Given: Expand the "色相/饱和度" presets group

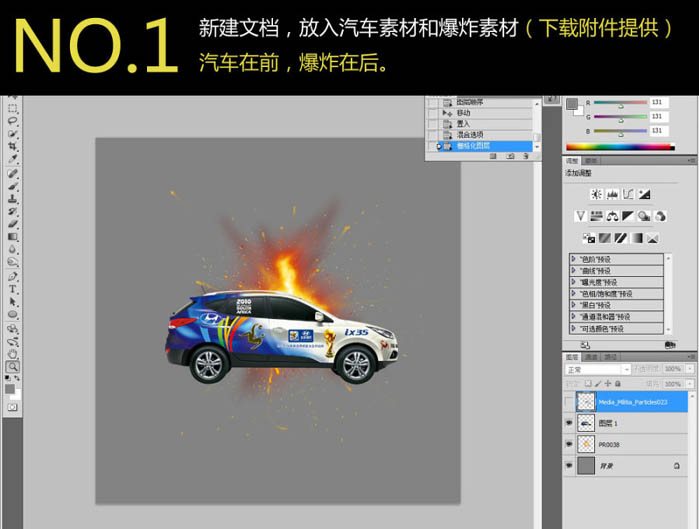Looking at the screenshot, I should pyautogui.click(x=574, y=293).
